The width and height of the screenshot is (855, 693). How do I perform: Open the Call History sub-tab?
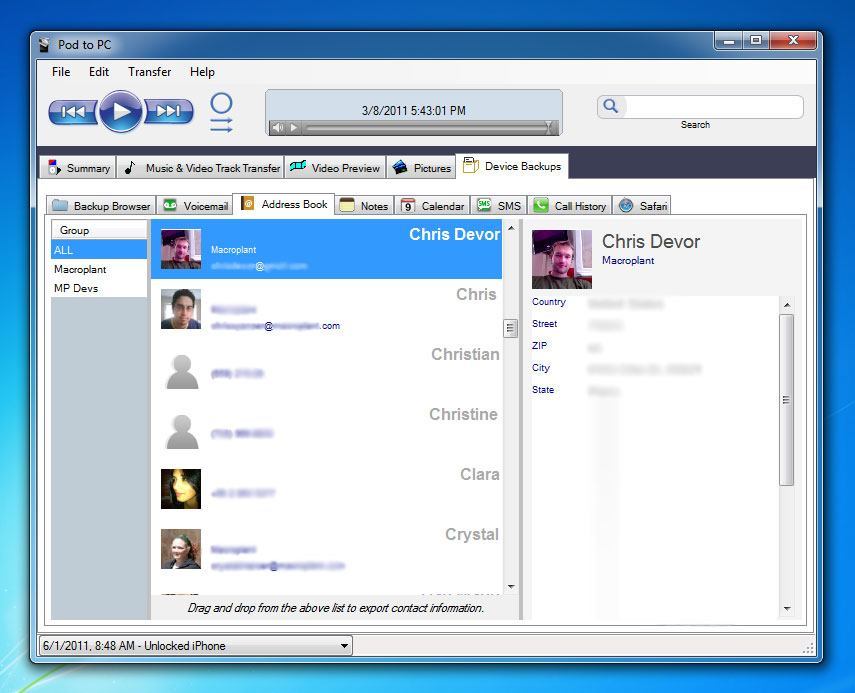pos(570,206)
